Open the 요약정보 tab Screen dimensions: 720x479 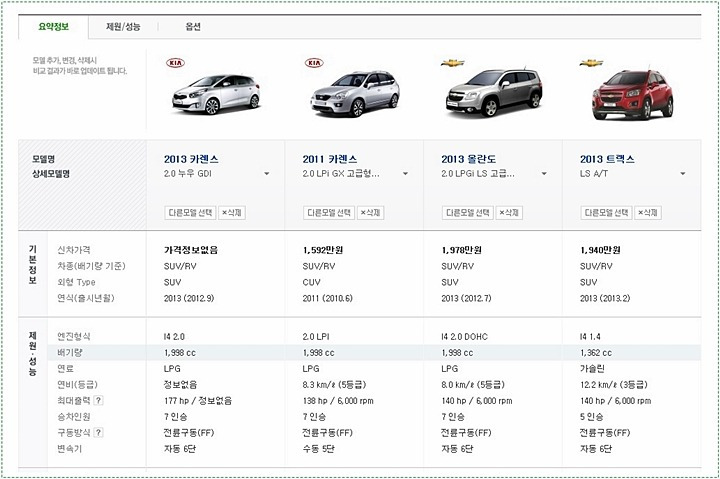coord(53,27)
